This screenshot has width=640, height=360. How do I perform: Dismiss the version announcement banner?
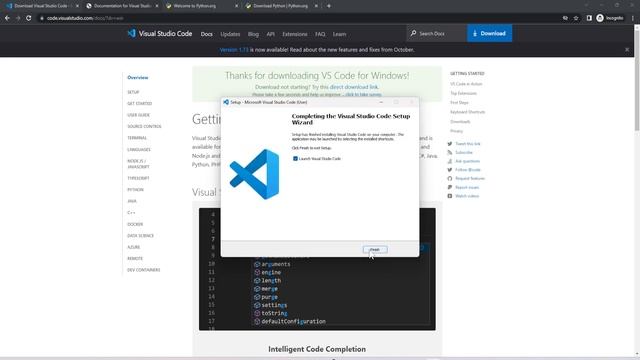(627, 49)
